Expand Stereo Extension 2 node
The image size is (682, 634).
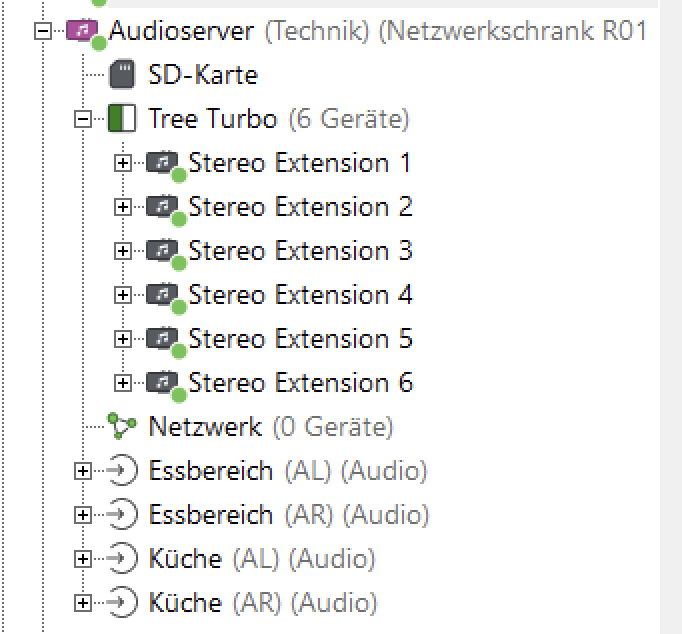123,207
